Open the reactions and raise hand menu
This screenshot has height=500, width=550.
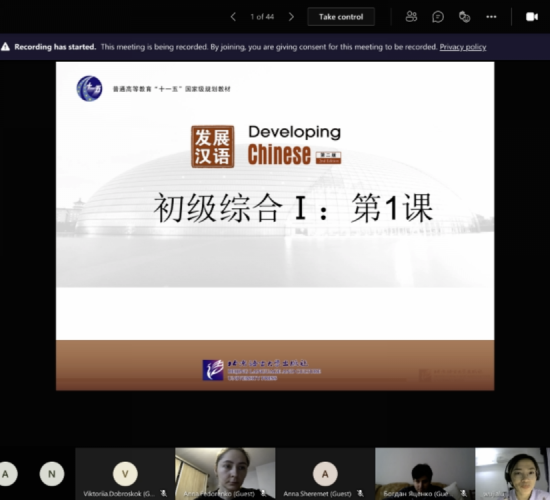(464, 16)
